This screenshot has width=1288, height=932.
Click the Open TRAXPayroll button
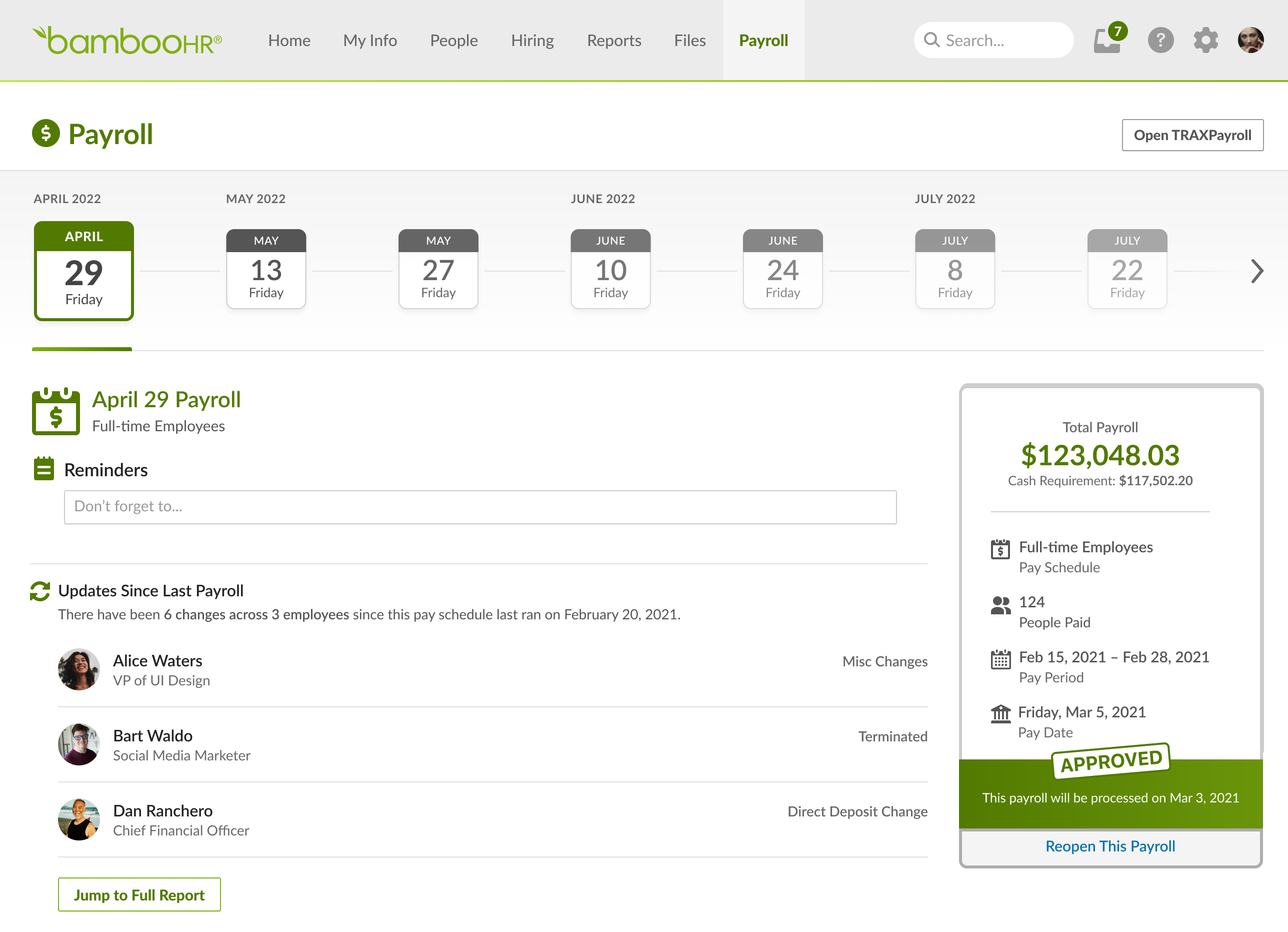(1192, 135)
